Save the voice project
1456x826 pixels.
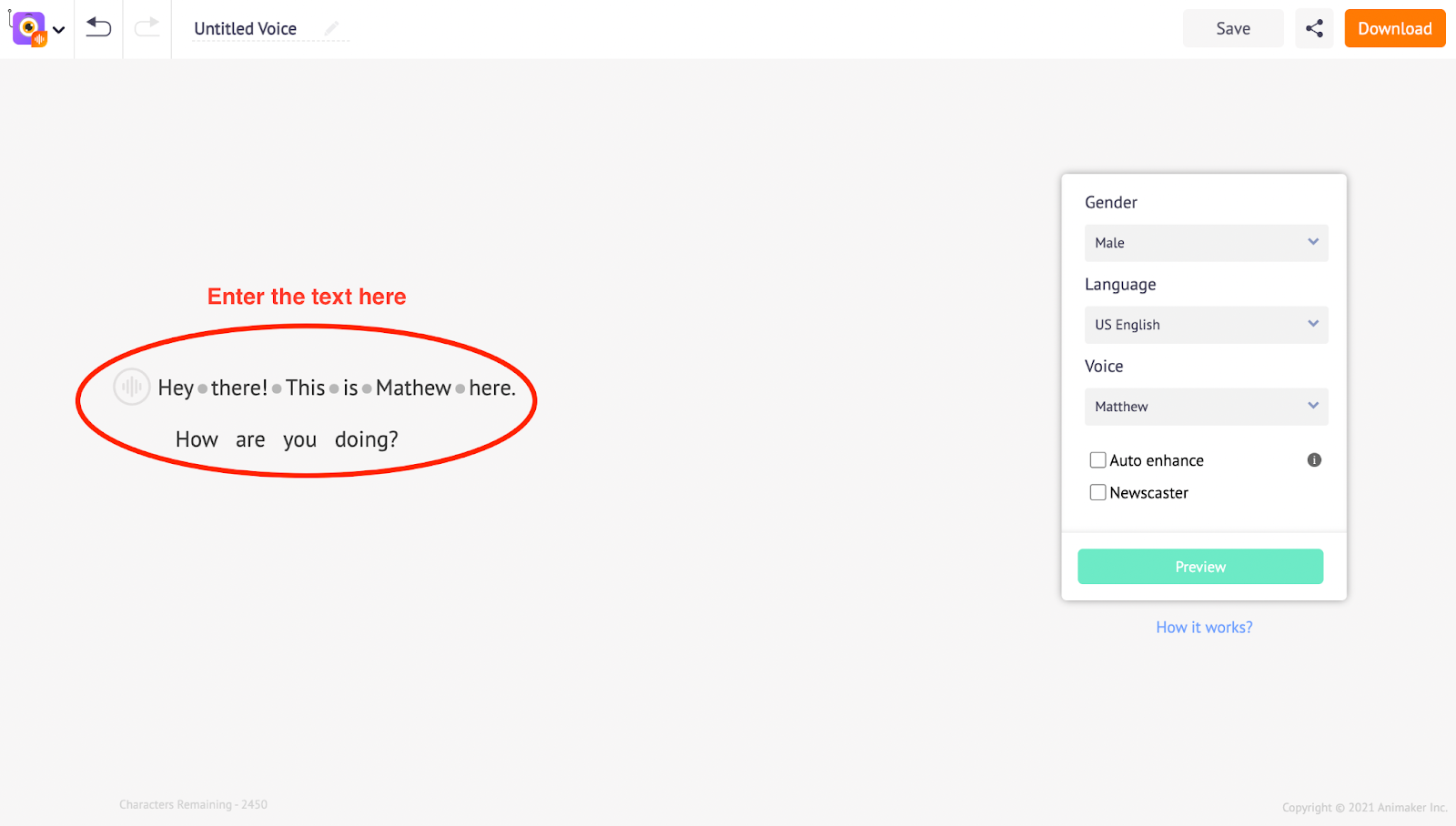[x=1233, y=29]
